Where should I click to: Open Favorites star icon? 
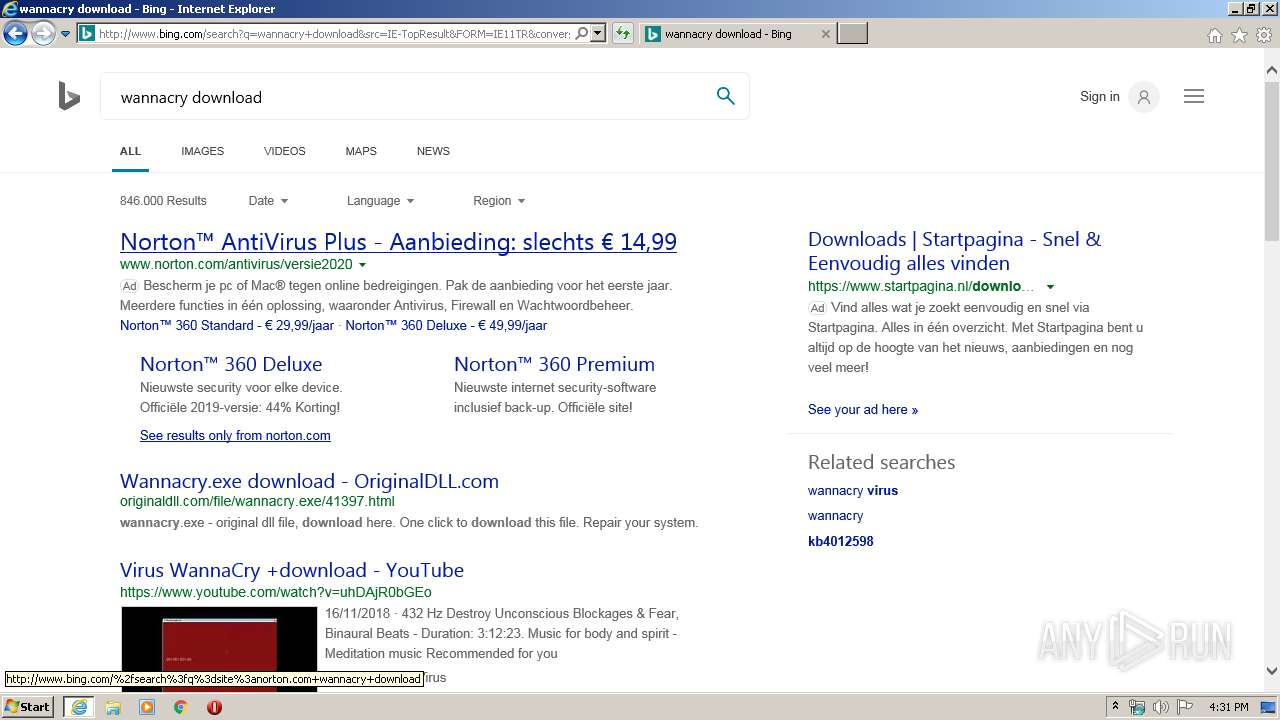click(1239, 35)
